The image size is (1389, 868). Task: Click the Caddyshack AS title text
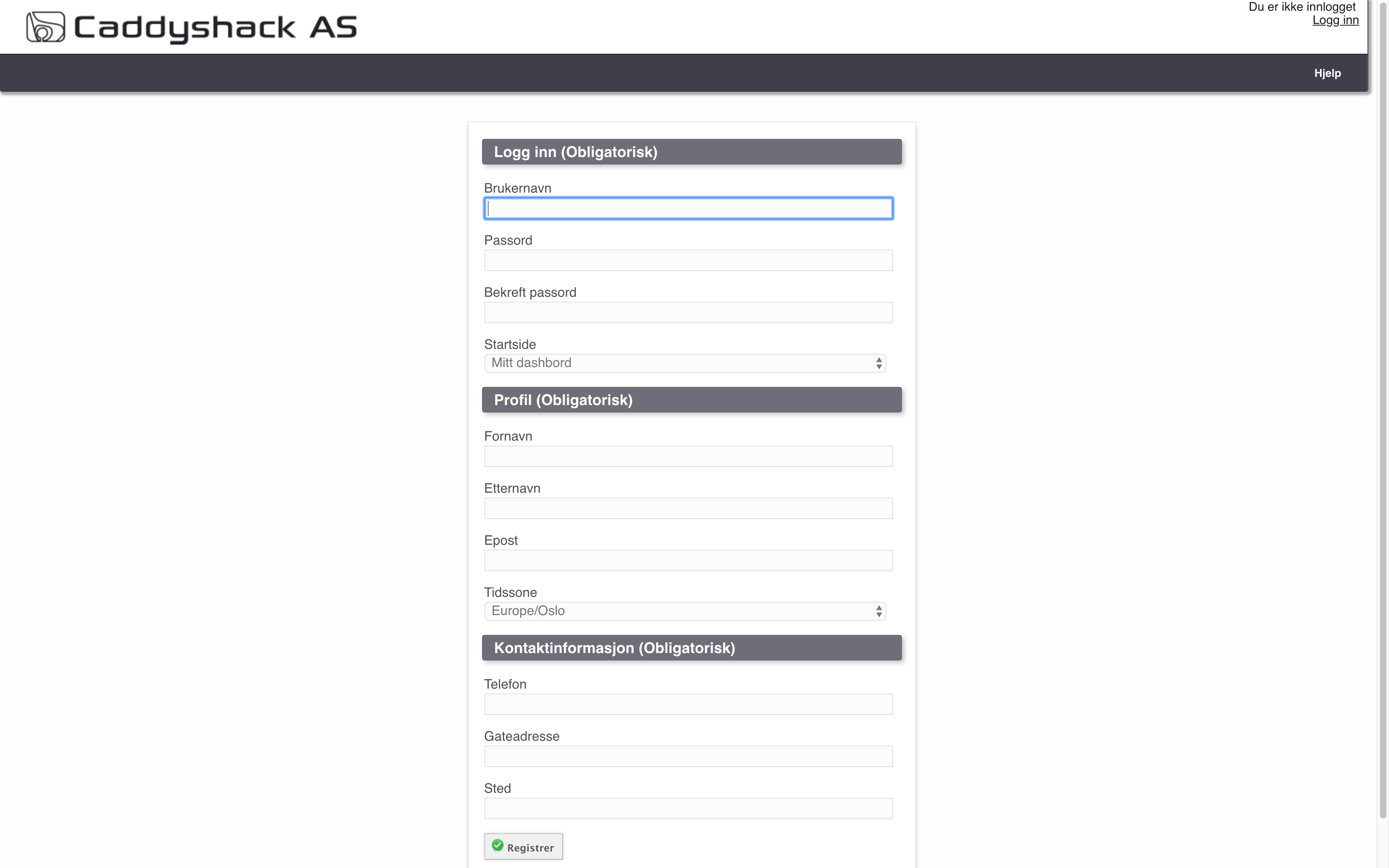(215, 28)
